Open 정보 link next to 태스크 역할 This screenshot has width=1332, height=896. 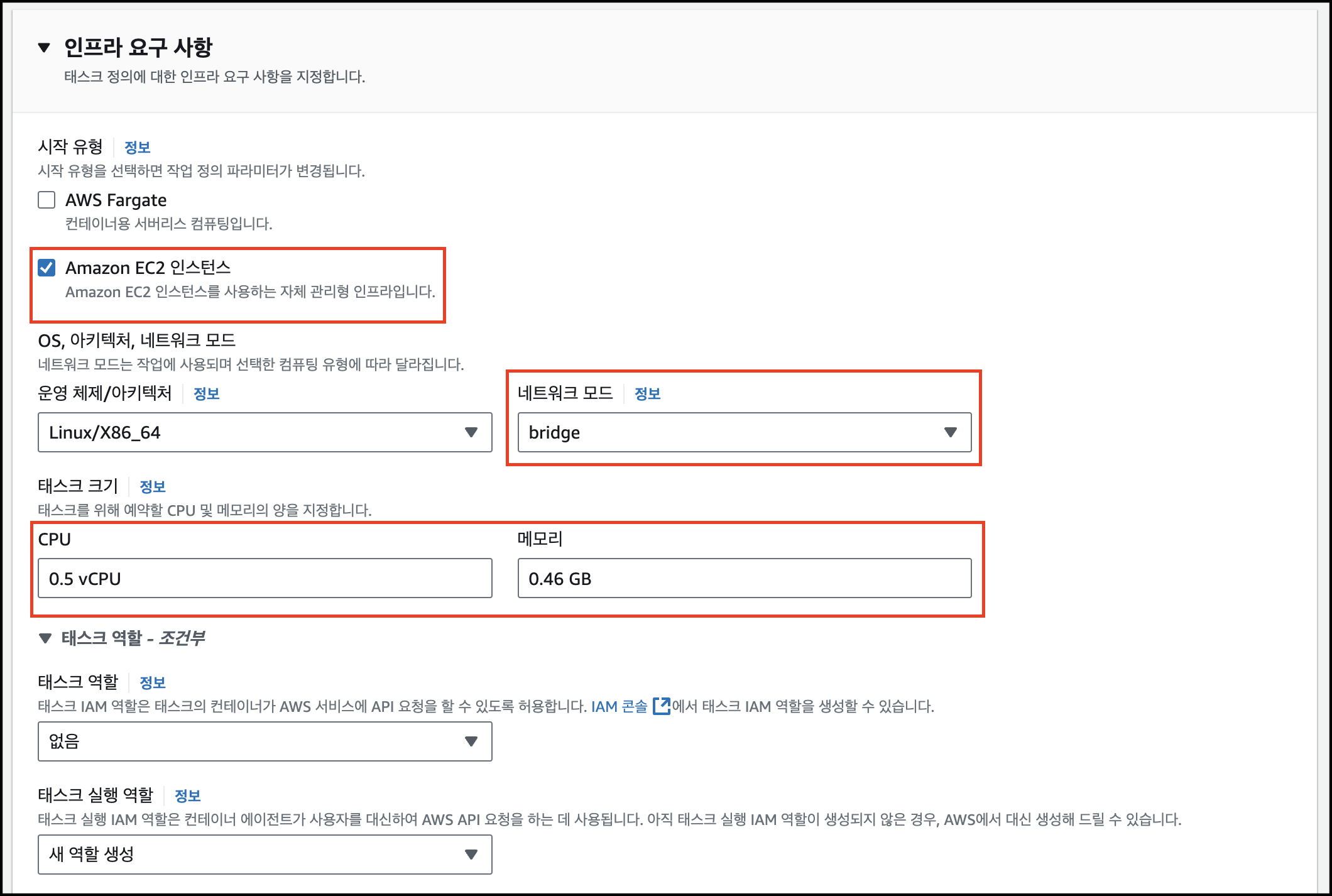(152, 682)
